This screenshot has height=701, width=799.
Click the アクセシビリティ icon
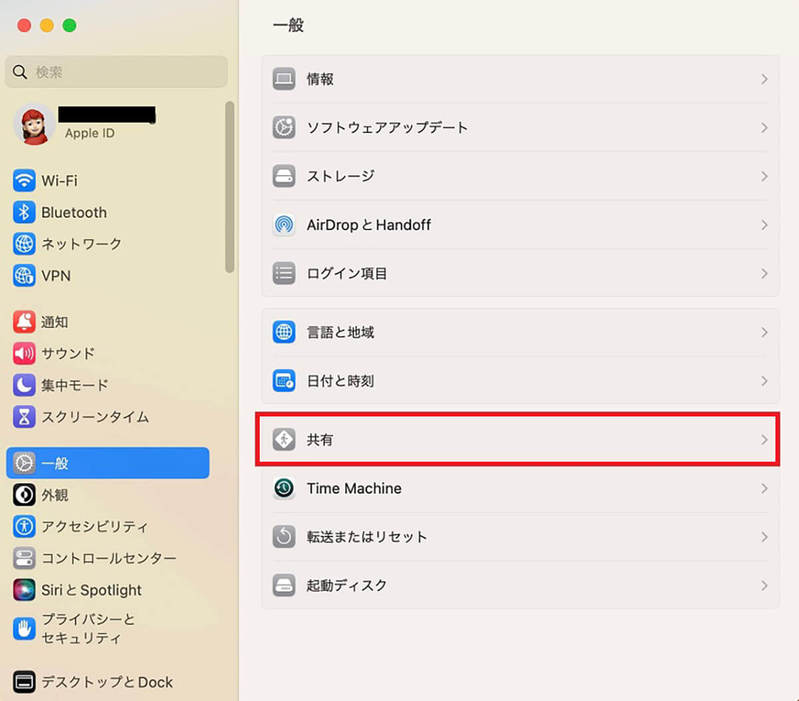pos(24,526)
